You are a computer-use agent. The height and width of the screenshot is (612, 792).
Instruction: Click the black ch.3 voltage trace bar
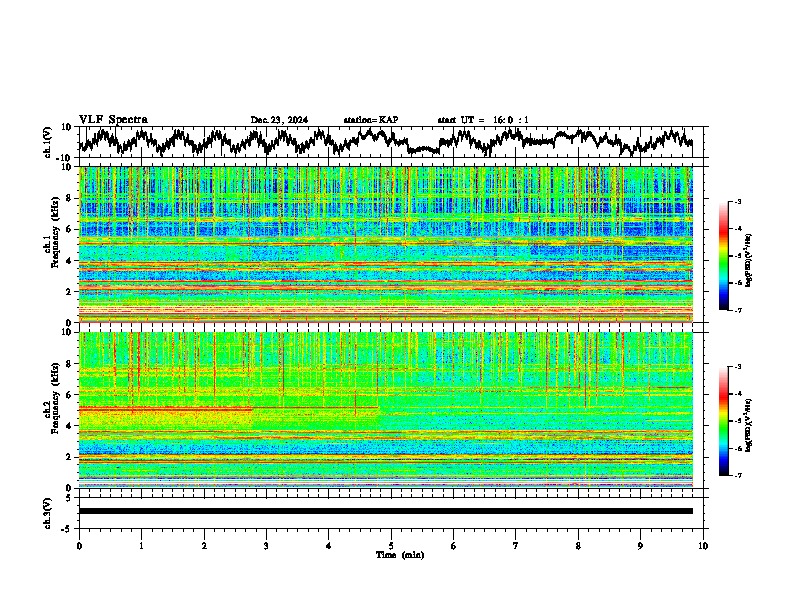click(x=385, y=511)
